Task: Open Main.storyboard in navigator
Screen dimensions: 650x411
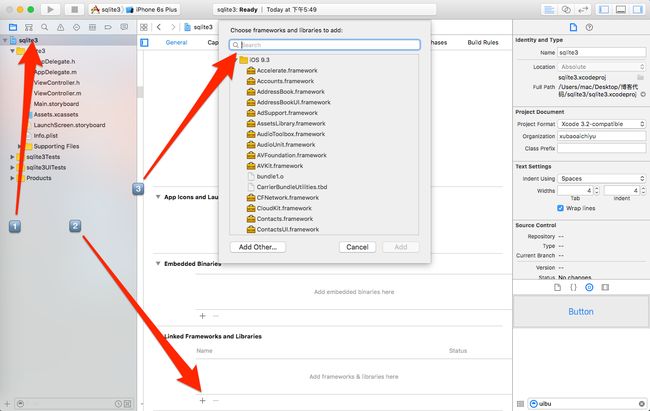Action: 56,104
